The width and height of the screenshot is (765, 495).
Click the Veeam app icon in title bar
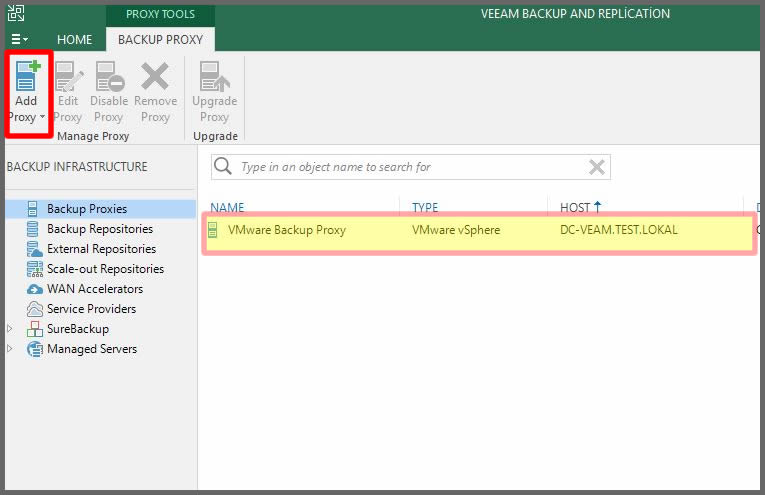(16, 13)
